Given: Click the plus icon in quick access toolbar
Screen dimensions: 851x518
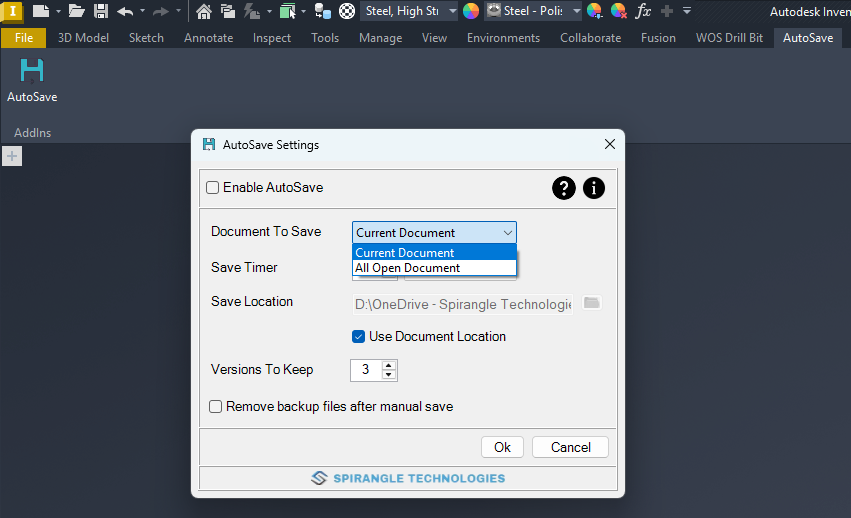Looking at the screenshot, I should pos(667,11).
